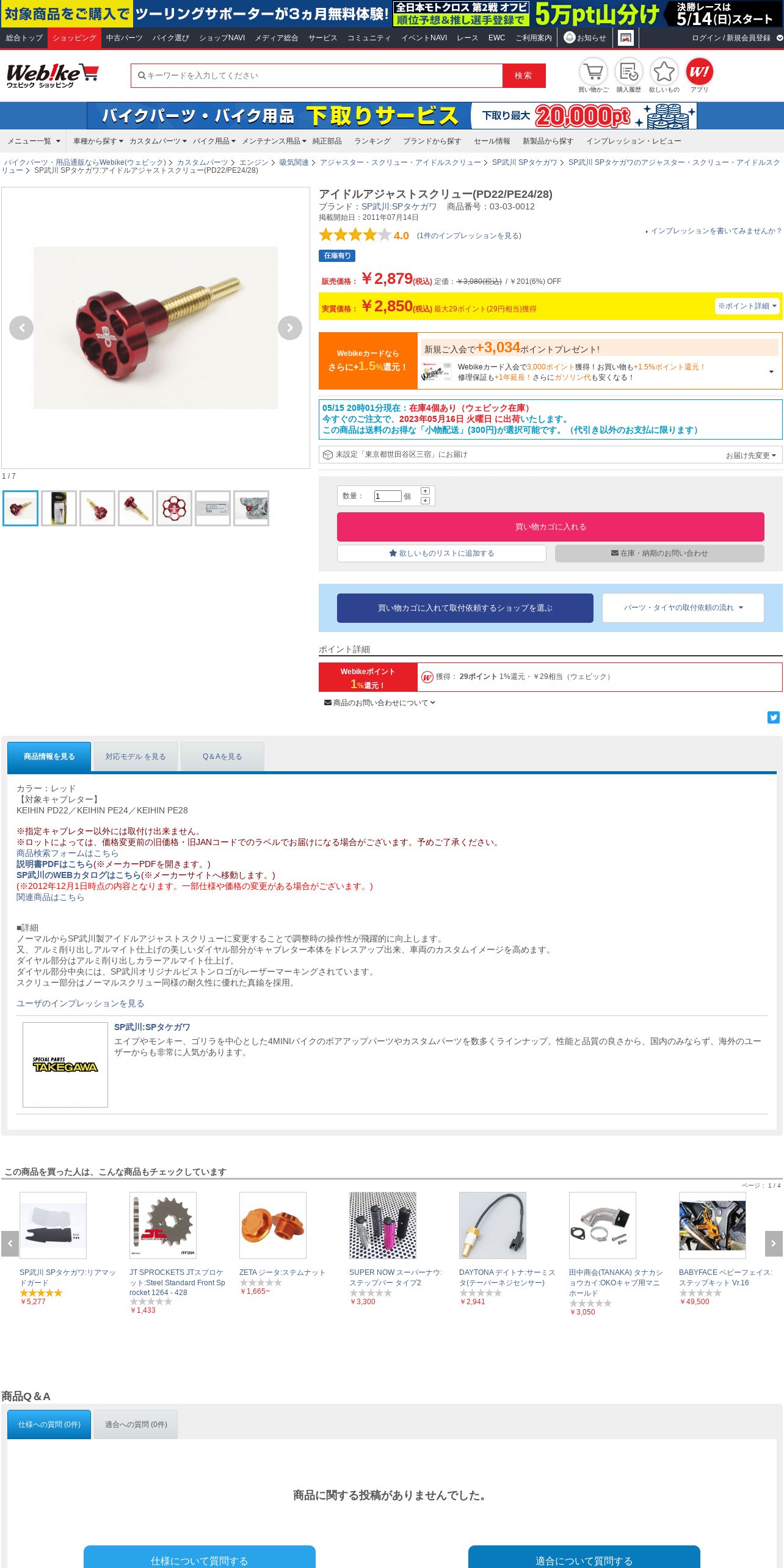The height and width of the screenshot is (1568, 784).
Task: Open the JT Sprockets product image
Action: (x=163, y=1225)
